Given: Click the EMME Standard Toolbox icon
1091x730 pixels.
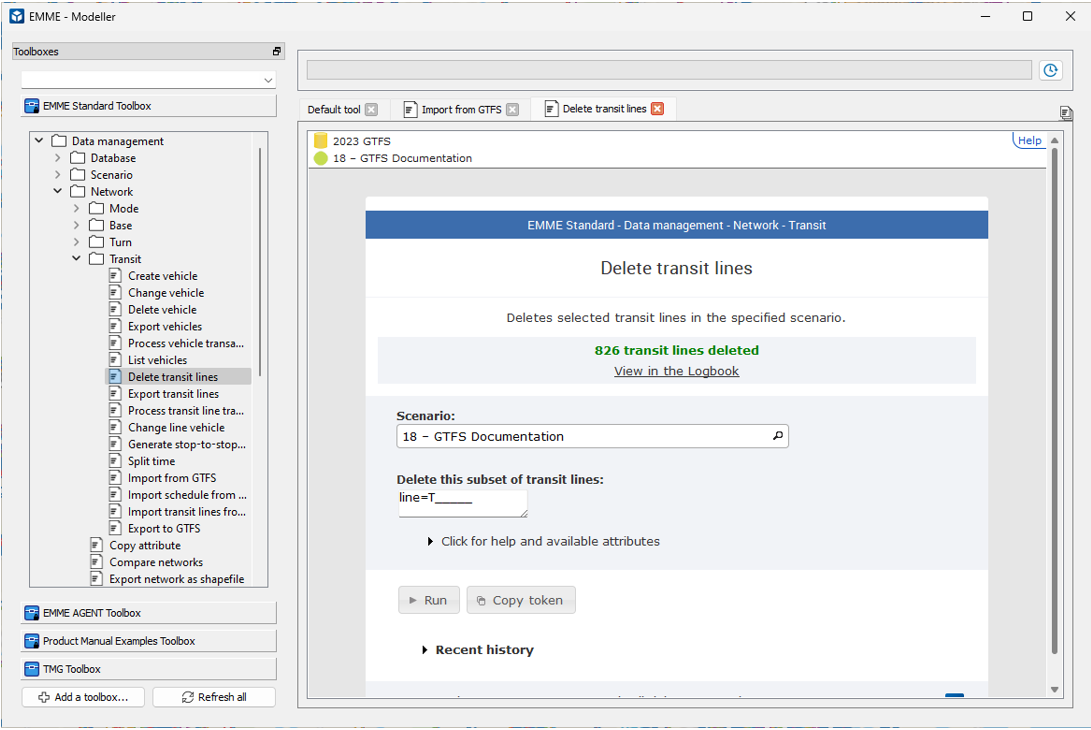Looking at the screenshot, I should (x=32, y=106).
